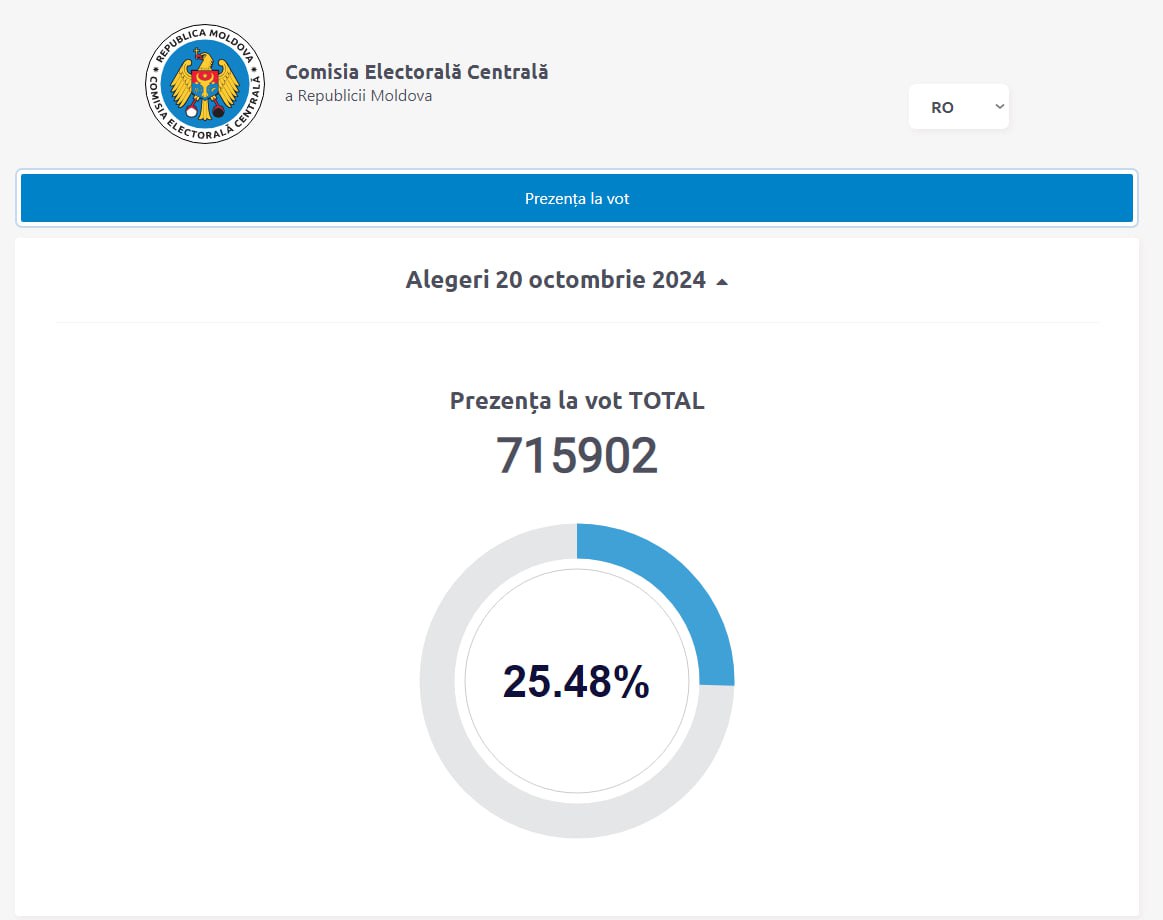Click the "Prezența la vot TOTAL" heading

pyautogui.click(x=577, y=401)
